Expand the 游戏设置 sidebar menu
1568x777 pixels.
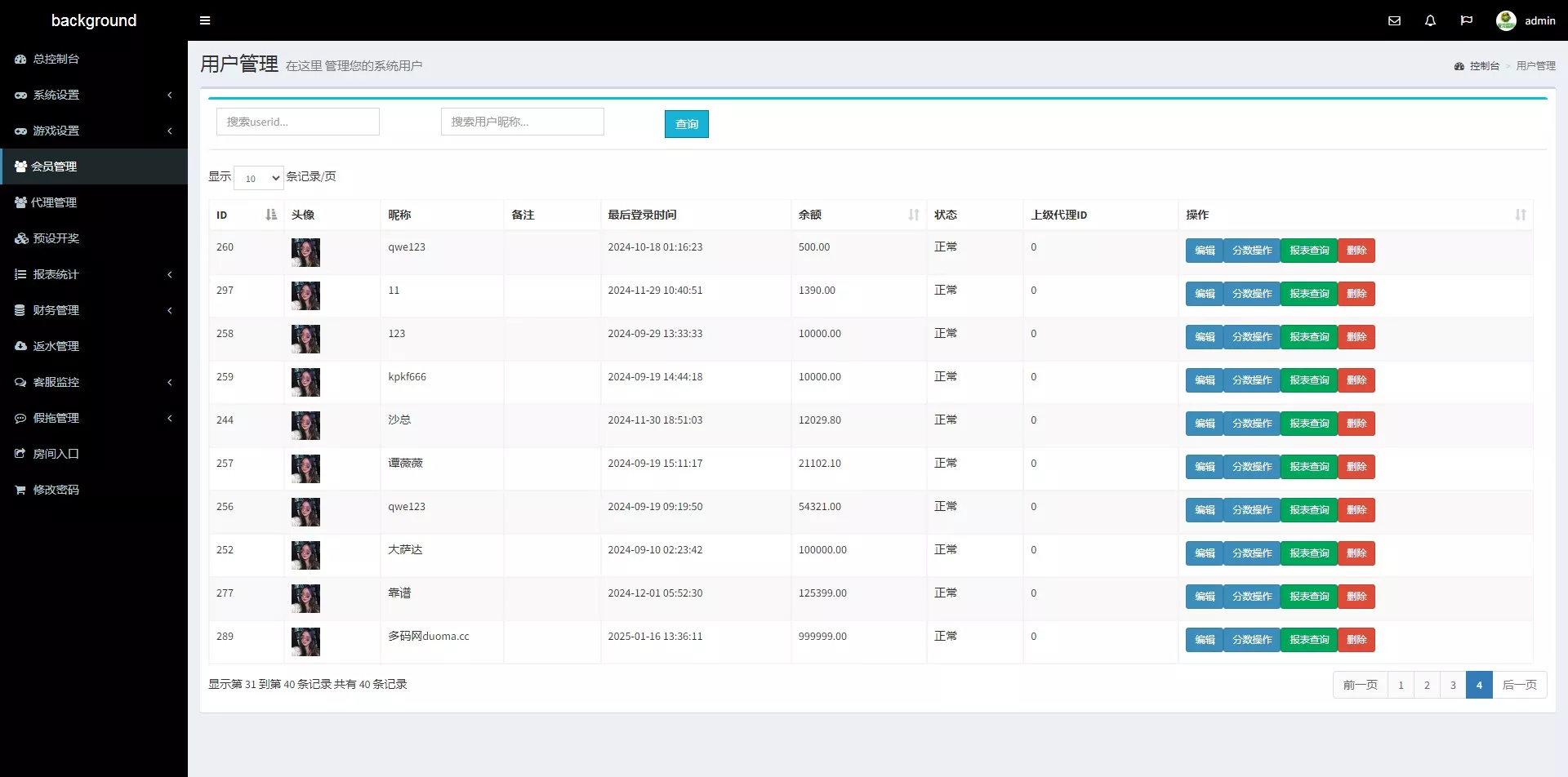coord(94,131)
